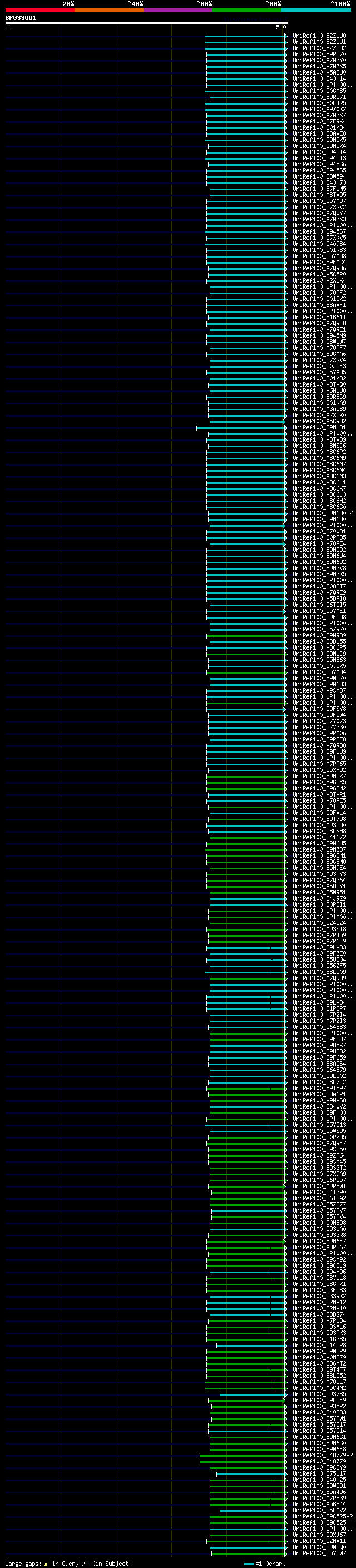The image size is (356, 1568).
Task: Click hit label UniRef100_Q0GA85
Action: click(319, 91)
